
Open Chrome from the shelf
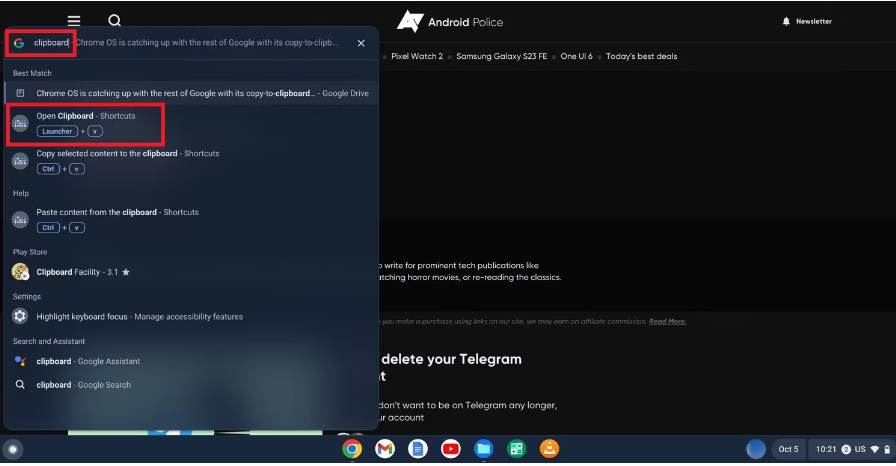pyautogui.click(x=352, y=449)
